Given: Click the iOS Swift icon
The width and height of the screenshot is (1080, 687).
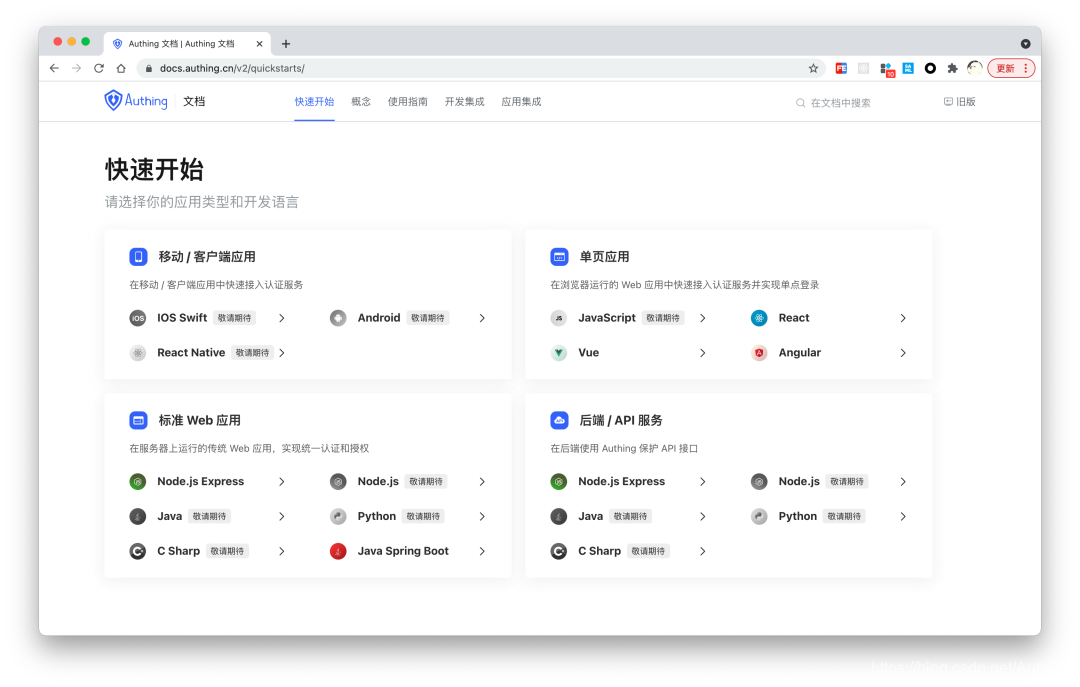Looking at the screenshot, I should (x=137, y=317).
